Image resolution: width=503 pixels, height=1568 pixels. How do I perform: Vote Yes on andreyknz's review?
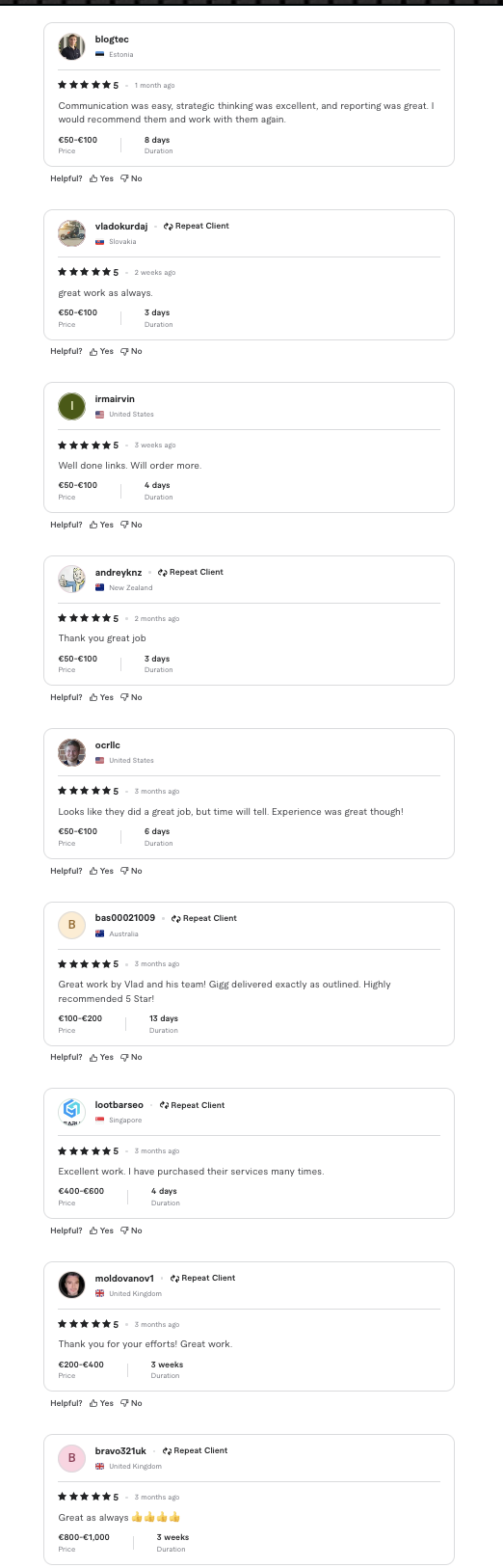coord(101,697)
